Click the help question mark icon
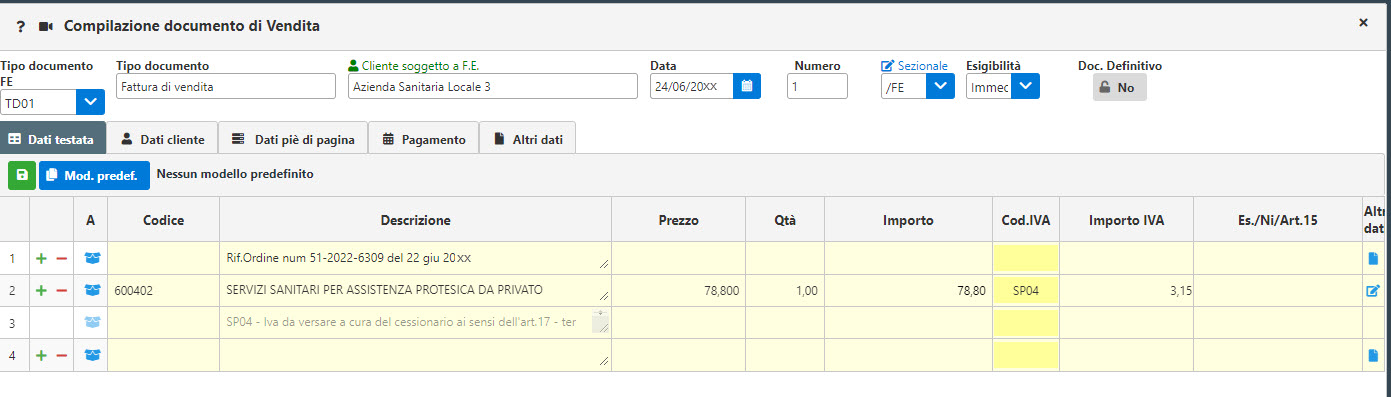Viewport: 1391px width, 397px height. 20,26
